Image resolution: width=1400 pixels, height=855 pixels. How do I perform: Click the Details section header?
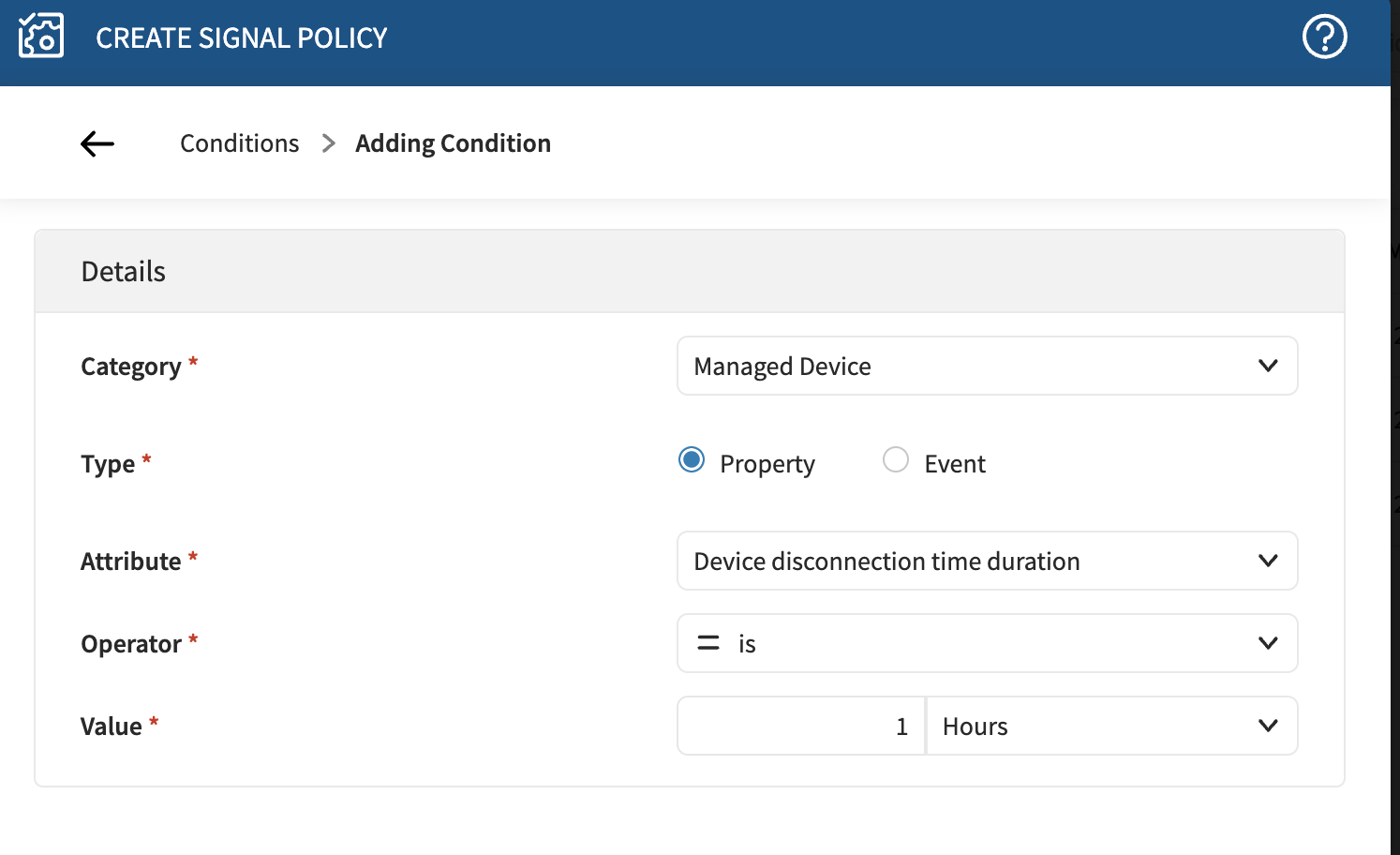pyautogui.click(x=124, y=272)
